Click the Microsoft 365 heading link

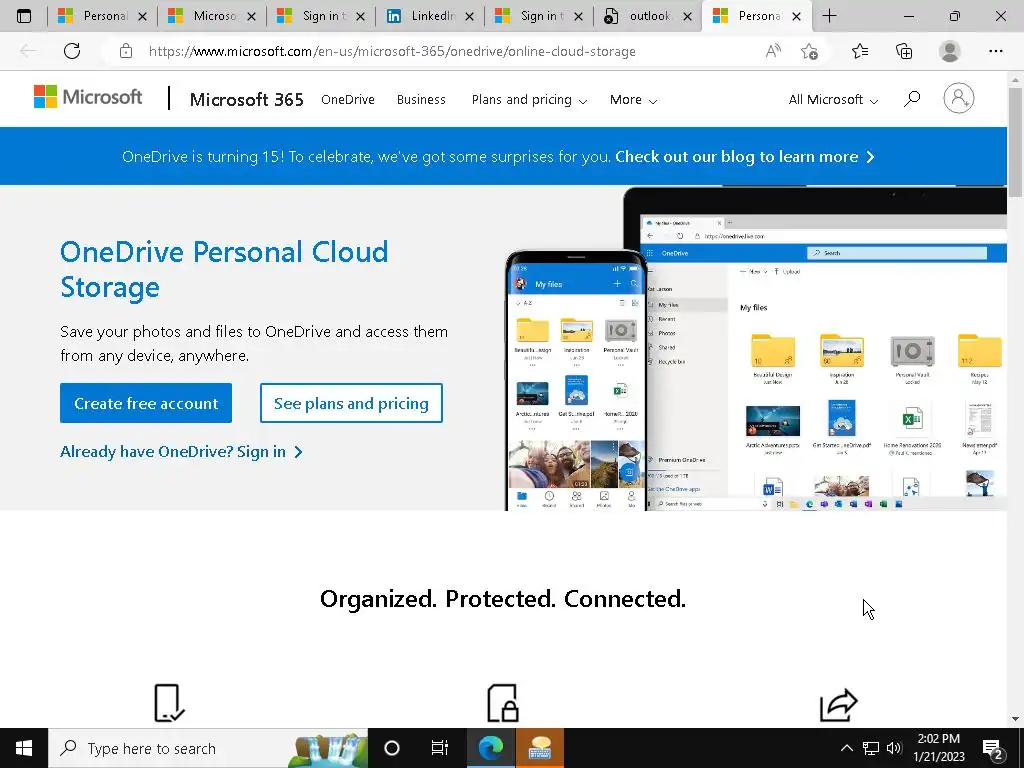(247, 100)
